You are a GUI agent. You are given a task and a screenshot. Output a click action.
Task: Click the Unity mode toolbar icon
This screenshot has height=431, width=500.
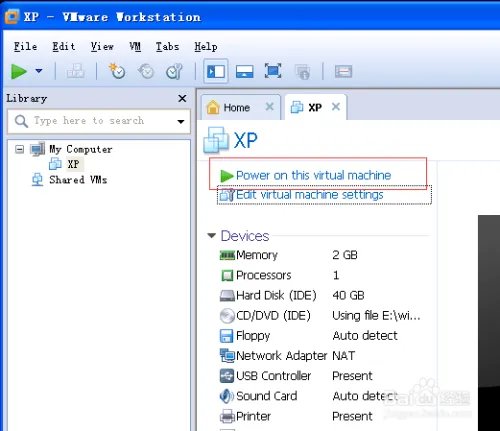coord(302,71)
